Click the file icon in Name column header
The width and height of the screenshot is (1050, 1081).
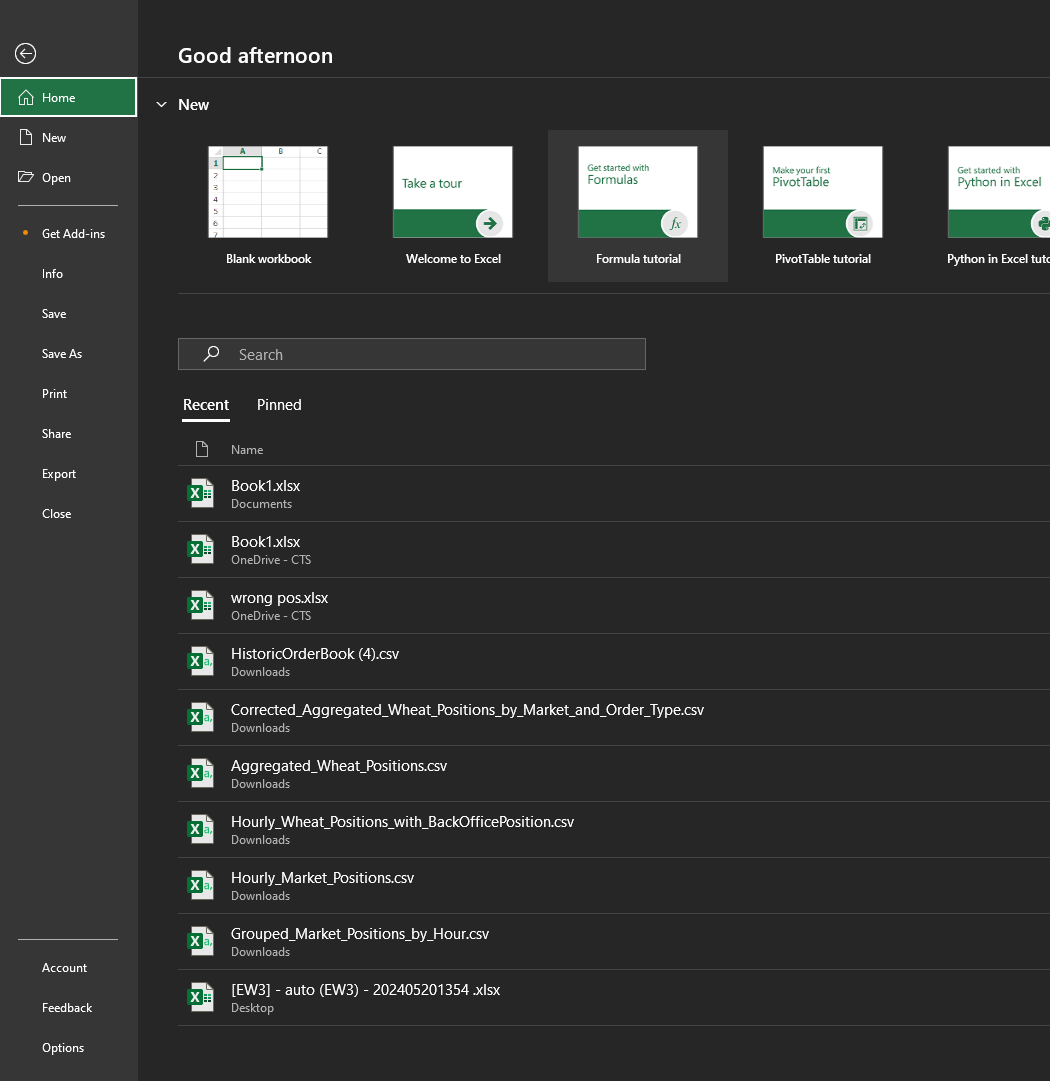202,450
